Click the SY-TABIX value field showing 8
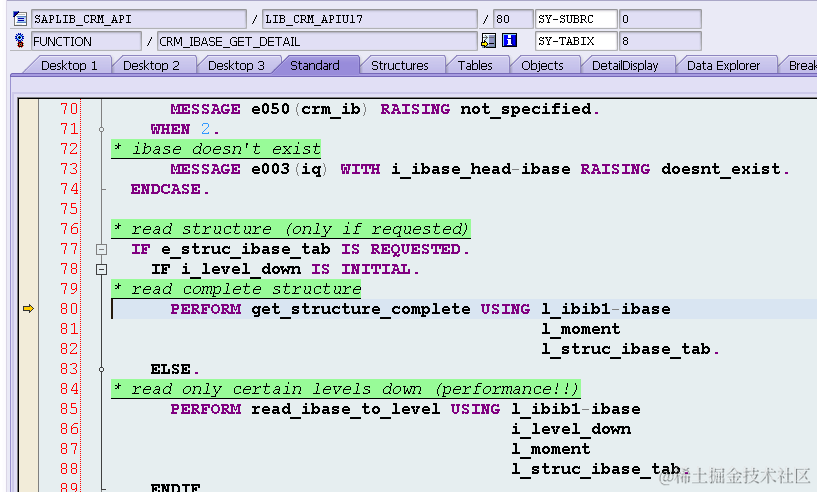The image size is (817, 492). click(x=660, y=41)
